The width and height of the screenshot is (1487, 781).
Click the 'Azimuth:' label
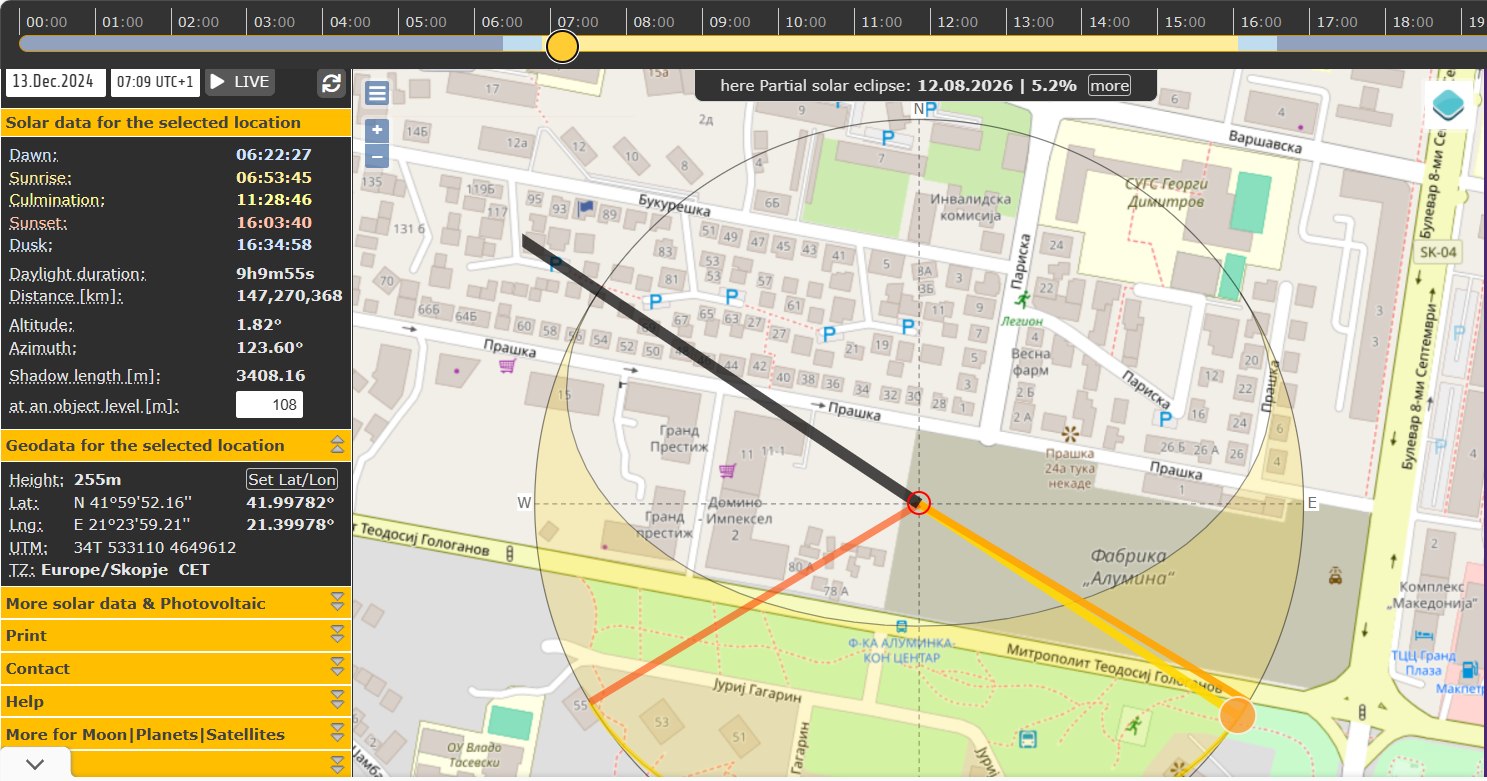coord(43,347)
